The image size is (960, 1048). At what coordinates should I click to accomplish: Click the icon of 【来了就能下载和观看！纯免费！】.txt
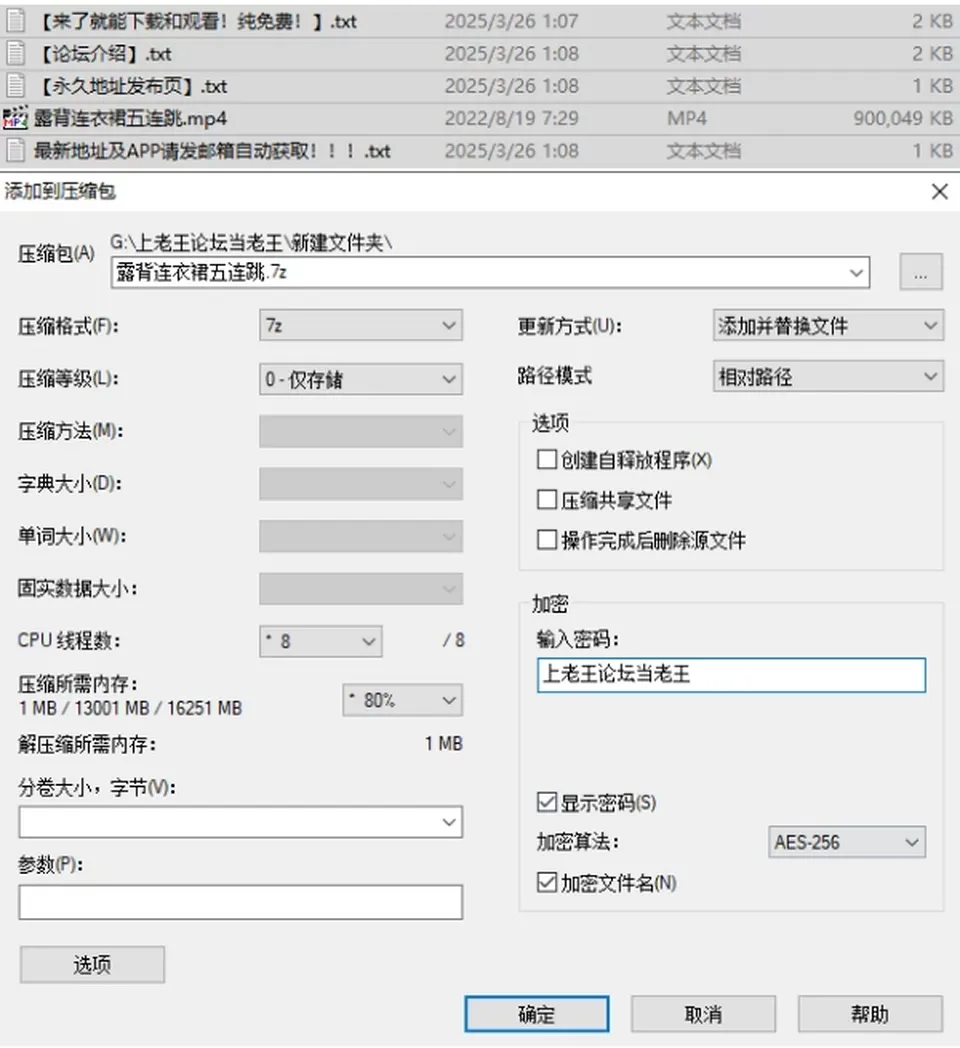(x=15, y=21)
